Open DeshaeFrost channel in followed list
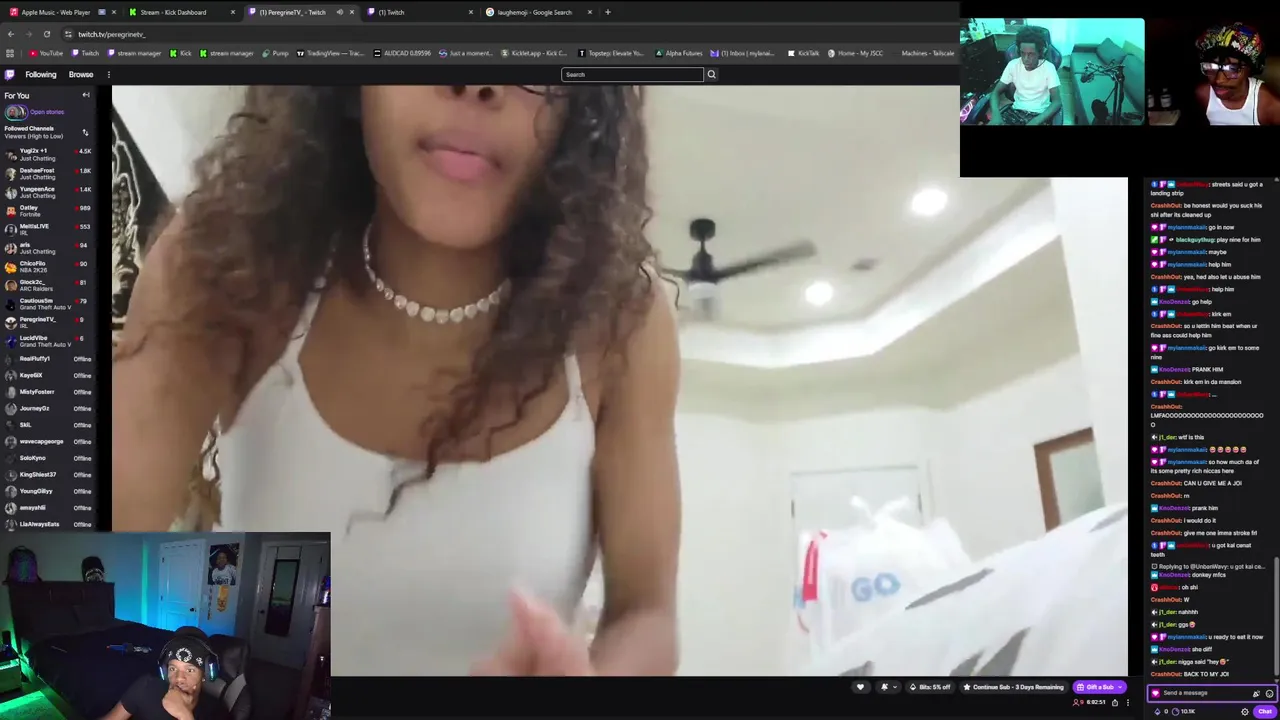The height and width of the screenshot is (720, 1280). click(47, 173)
